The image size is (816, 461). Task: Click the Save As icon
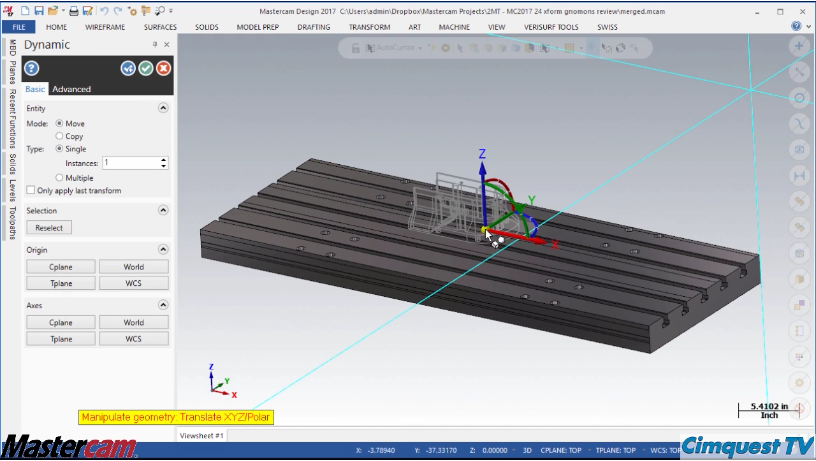[87, 11]
